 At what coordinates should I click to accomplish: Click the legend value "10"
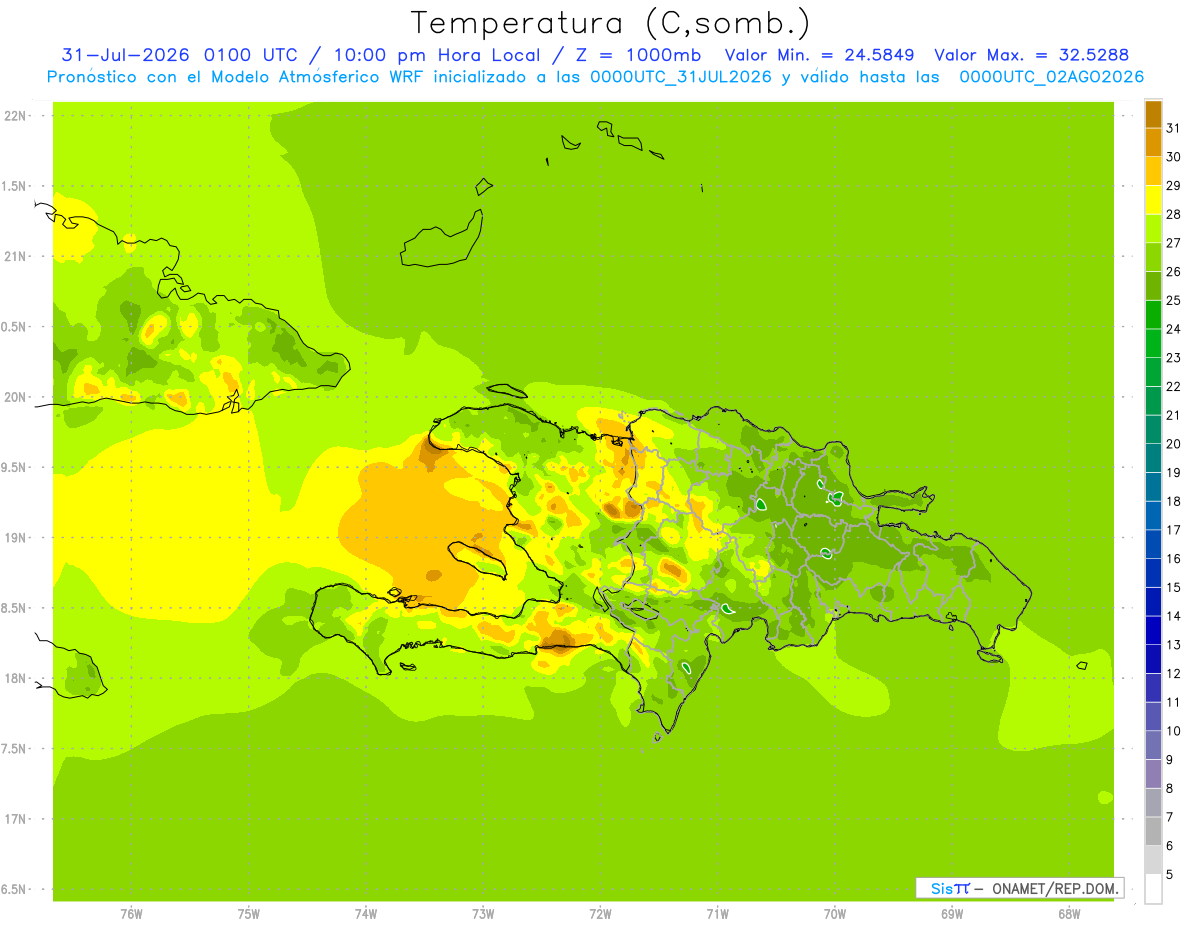(x=1174, y=731)
